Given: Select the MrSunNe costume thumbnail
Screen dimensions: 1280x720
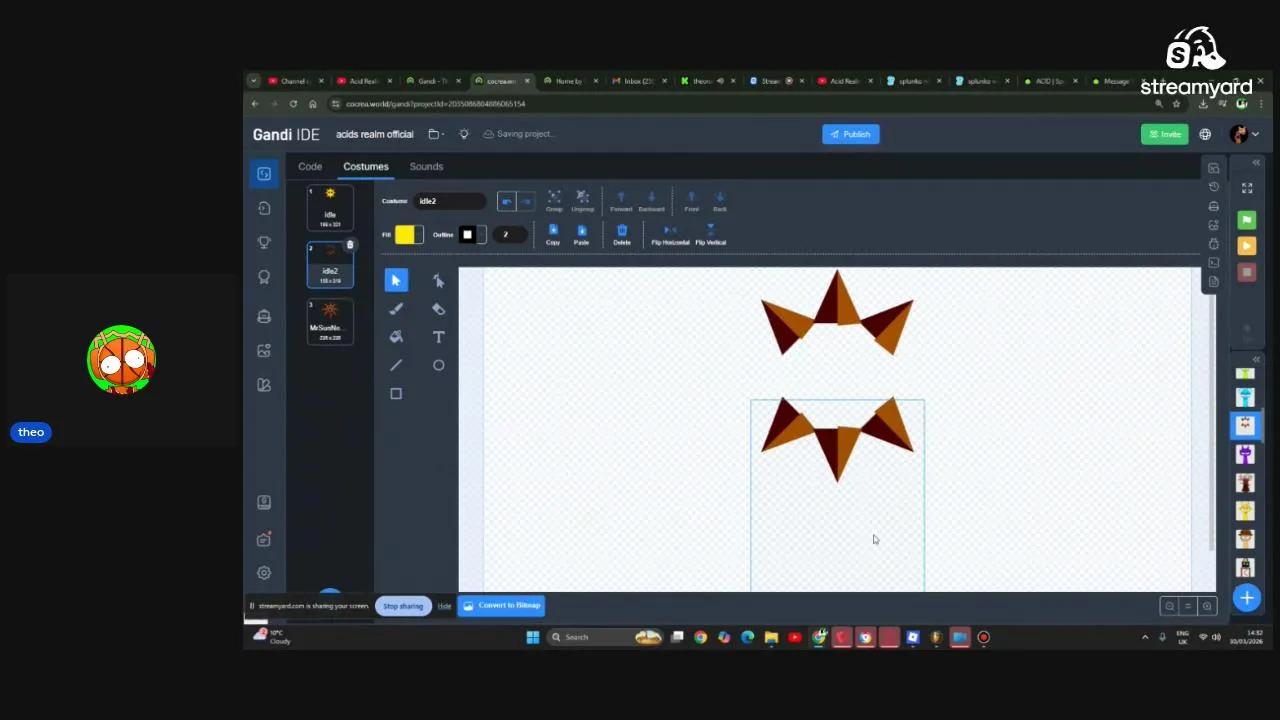Looking at the screenshot, I should click(x=330, y=321).
